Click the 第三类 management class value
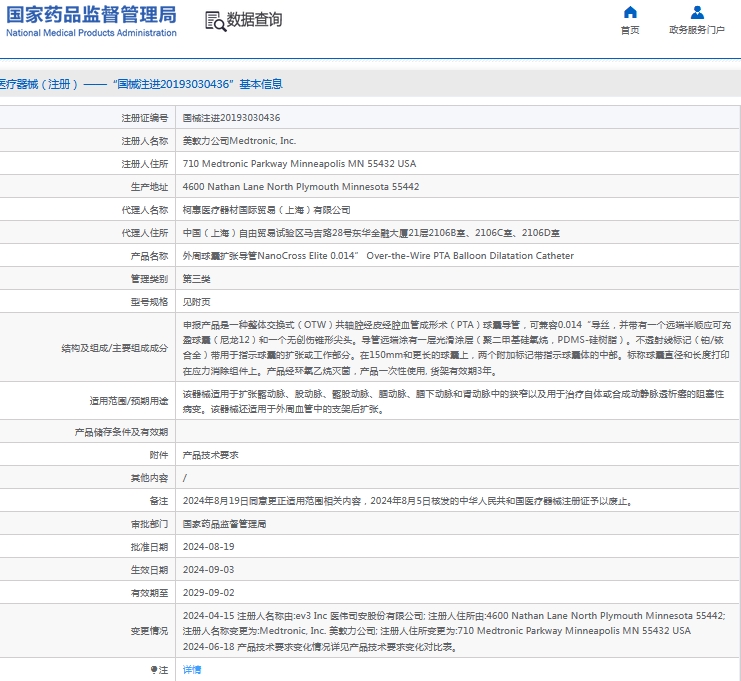Viewport: 741px width, 681px height. tap(197, 279)
